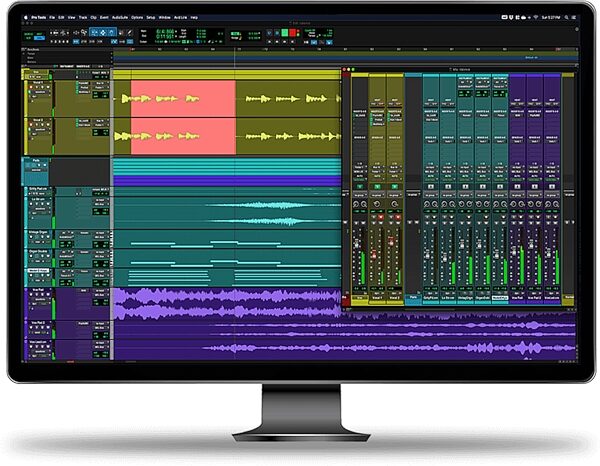Mute the Lo Str.cm track
Viewport: 600px width, 466px height.
pyautogui.click(x=48, y=204)
